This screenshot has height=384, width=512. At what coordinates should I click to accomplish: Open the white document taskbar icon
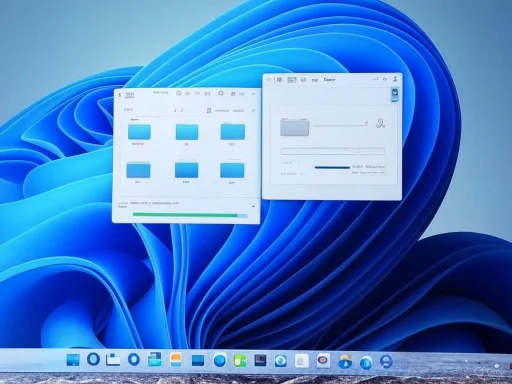point(302,361)
